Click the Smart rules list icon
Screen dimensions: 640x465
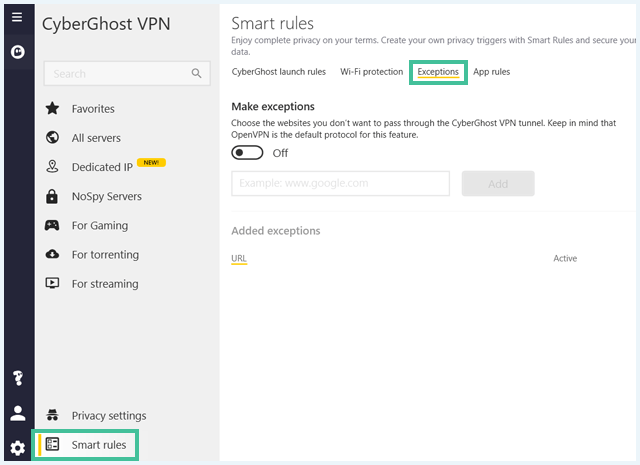52,444
